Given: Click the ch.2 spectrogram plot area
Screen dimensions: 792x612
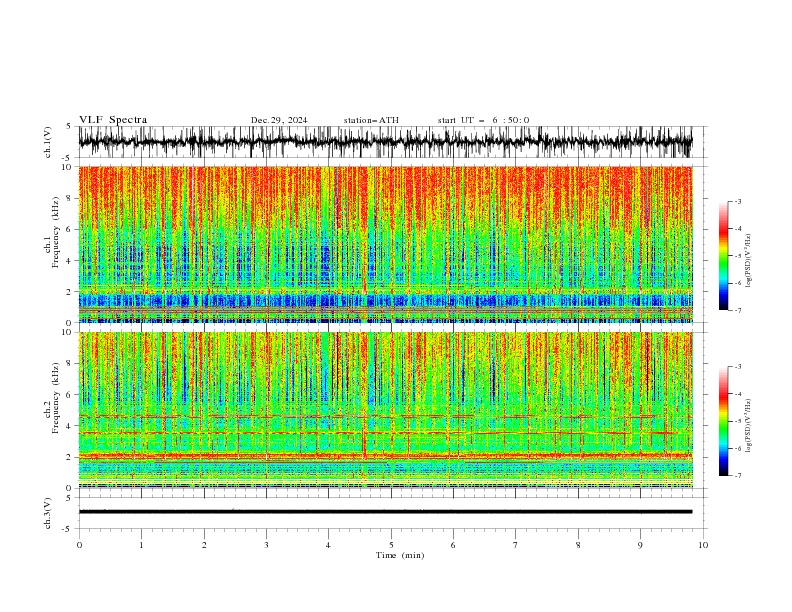Looking at the screenshot, I should (x=385, y=410).
